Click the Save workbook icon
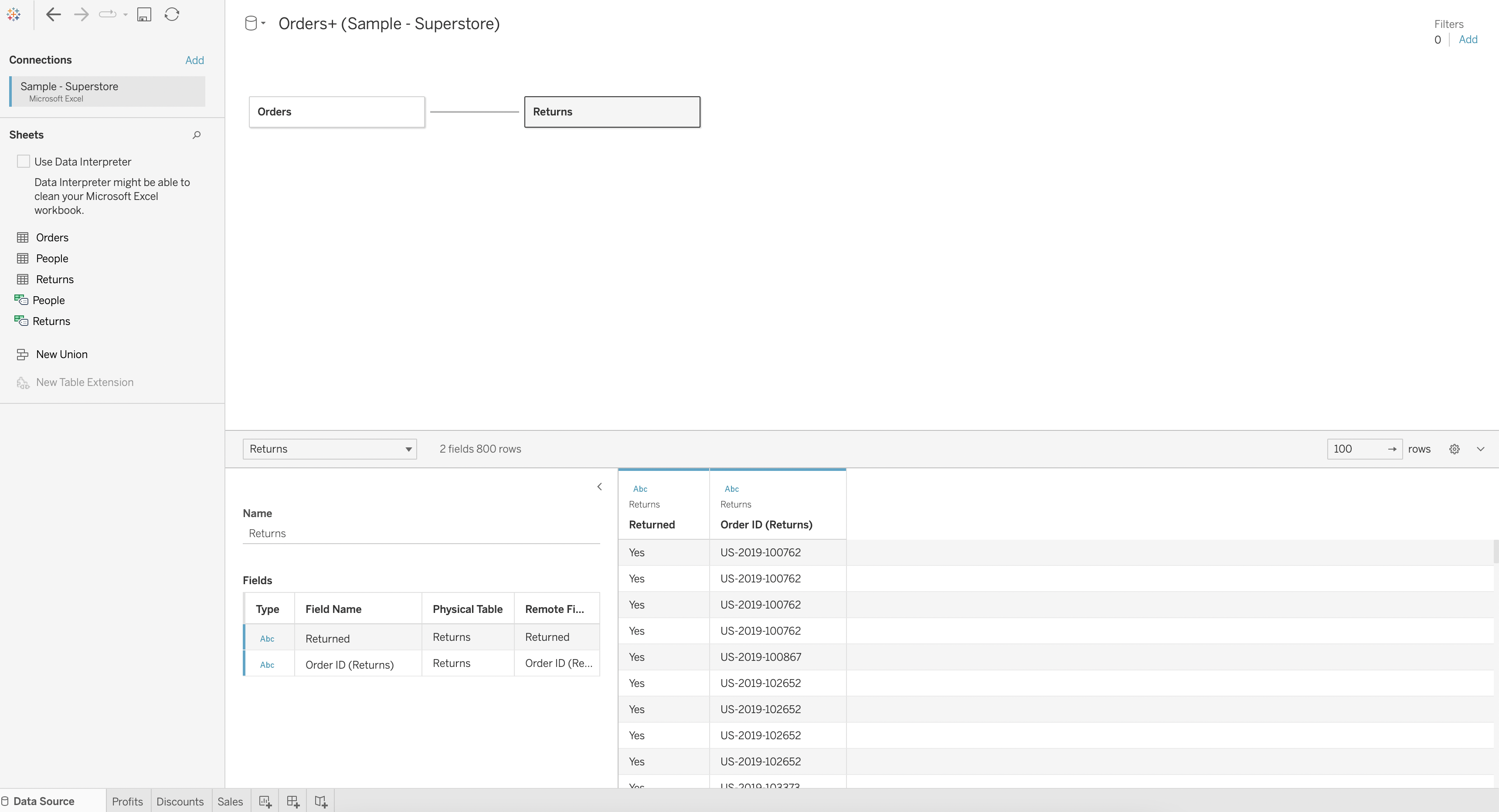The image size is (1499, 812). 144,14
